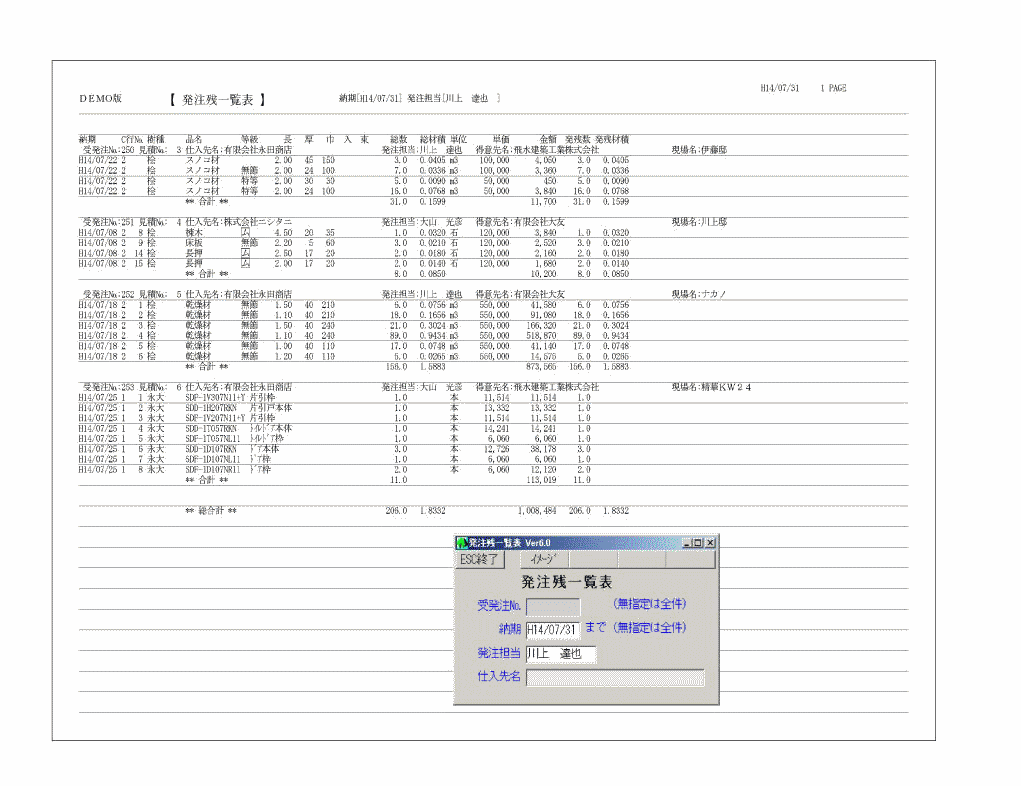Click the 仕入先名 label in the dialog
The height and width of the screenshot is (786, 1021).
(499, 677)
